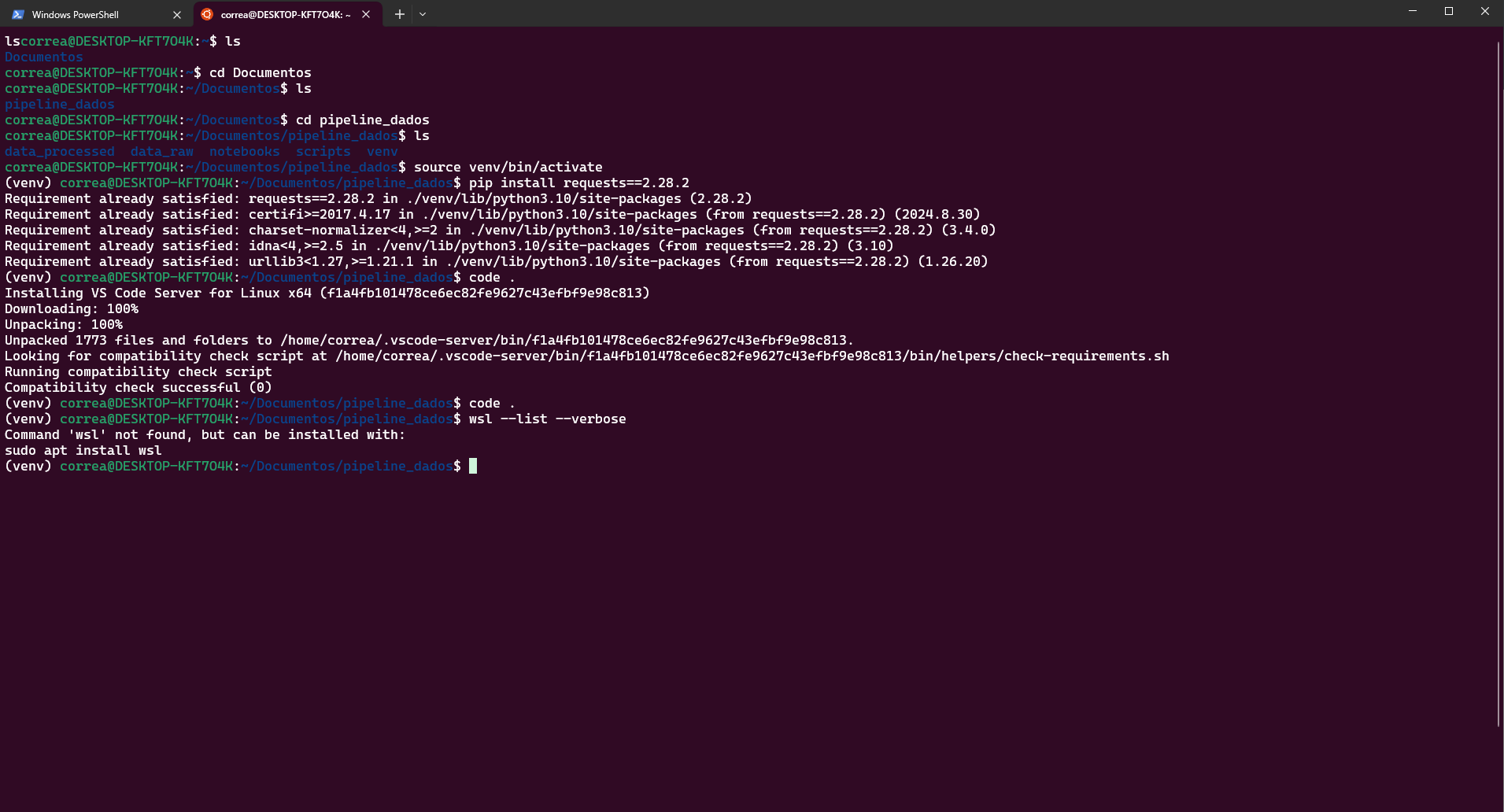The height and width of the screenshot is (812, 1504).
Task: Click the PowerShell icon on the tab
Action: point(18,14)
